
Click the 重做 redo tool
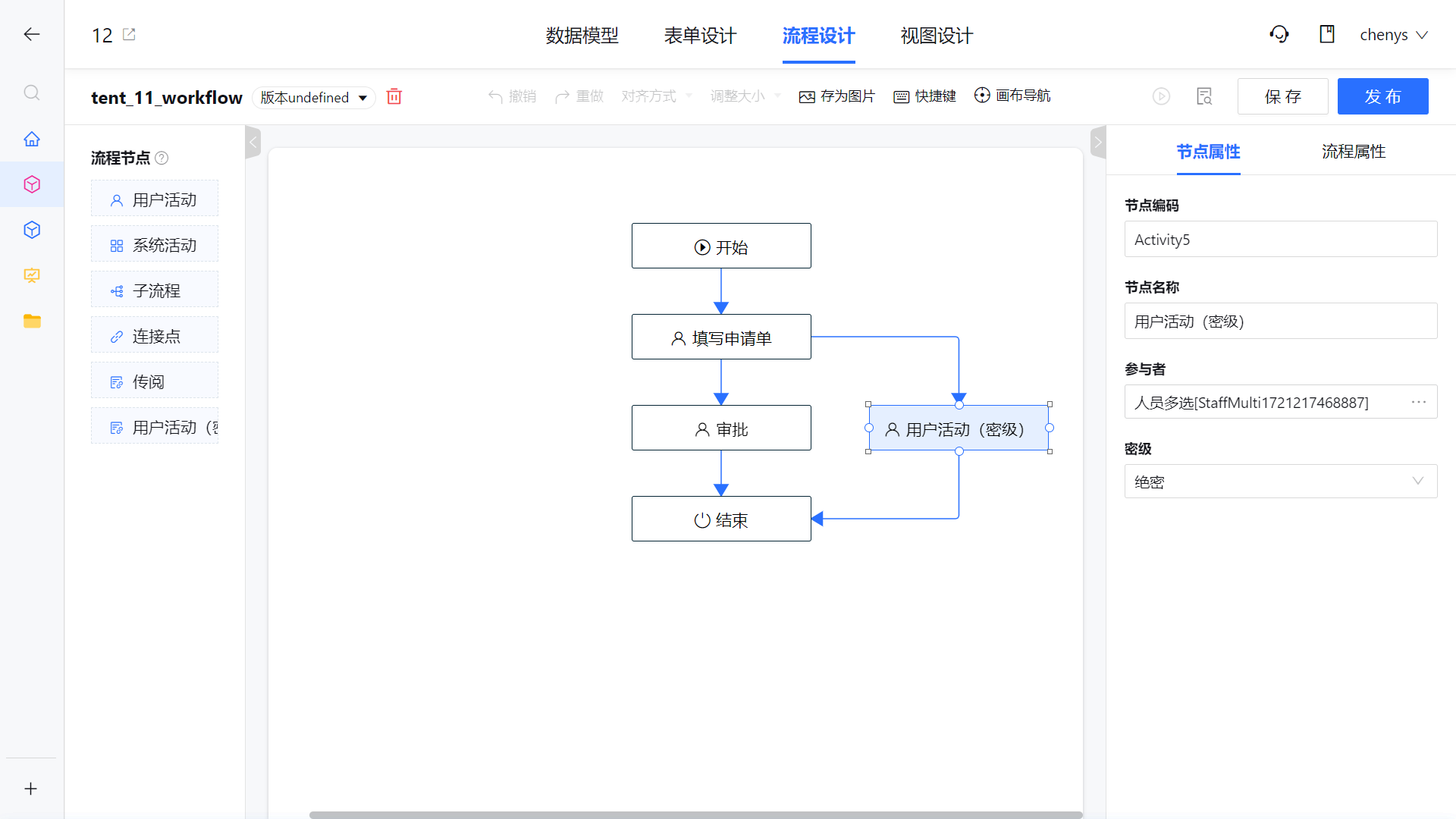[x=579, y=96]
